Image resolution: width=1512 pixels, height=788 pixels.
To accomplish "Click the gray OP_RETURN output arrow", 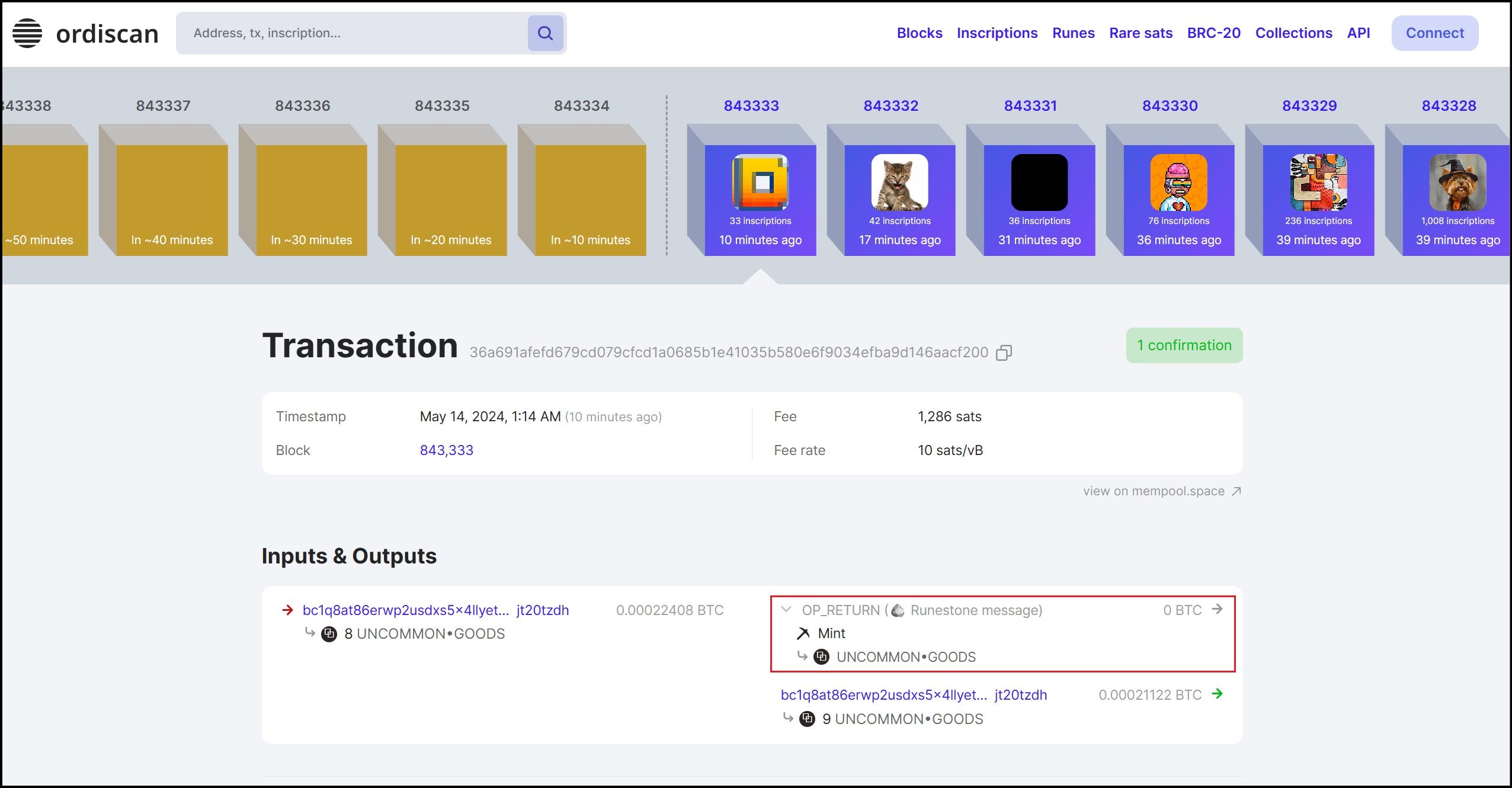I will point(1218,609).
